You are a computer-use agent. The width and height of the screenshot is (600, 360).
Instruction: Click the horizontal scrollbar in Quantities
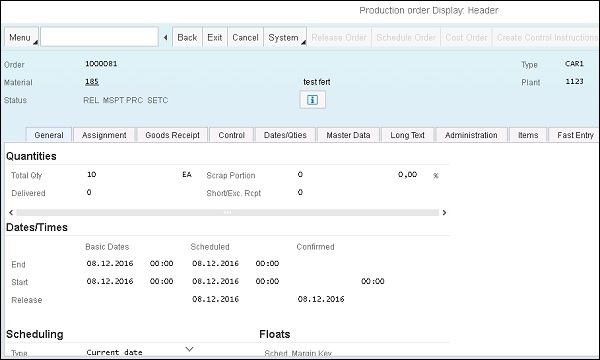tap(228, 212)
